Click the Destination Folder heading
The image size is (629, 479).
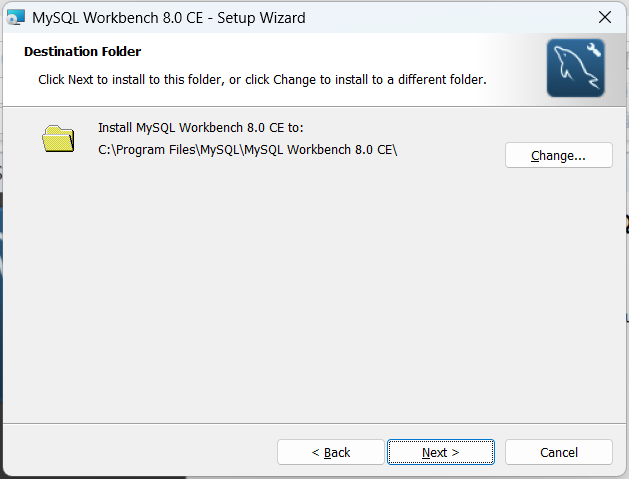point(82,51)
